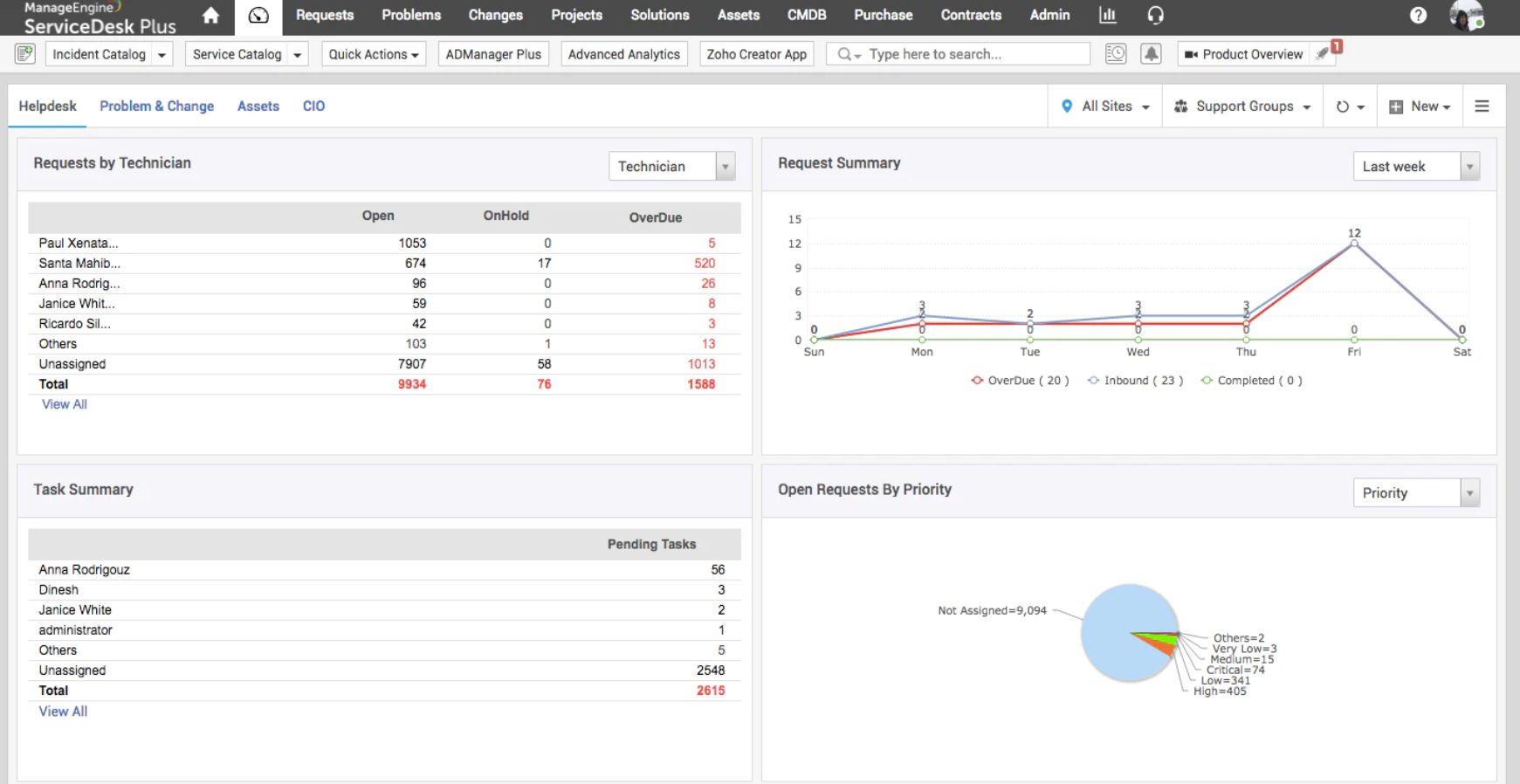Viewport: 1520px width, 784px height.
Task: Click View All under Requests by Technician
Action: 65,404
